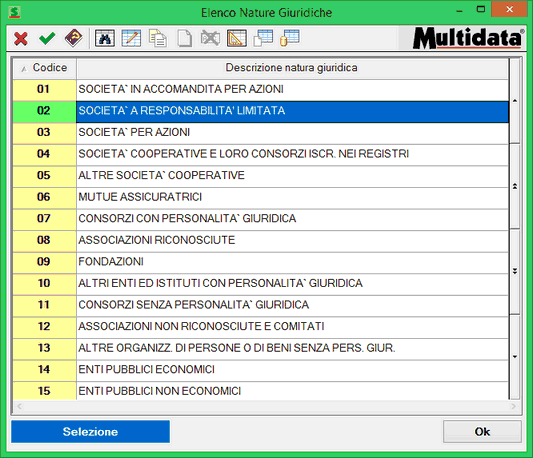Sort by the Codice column header

tap(45, 68)
